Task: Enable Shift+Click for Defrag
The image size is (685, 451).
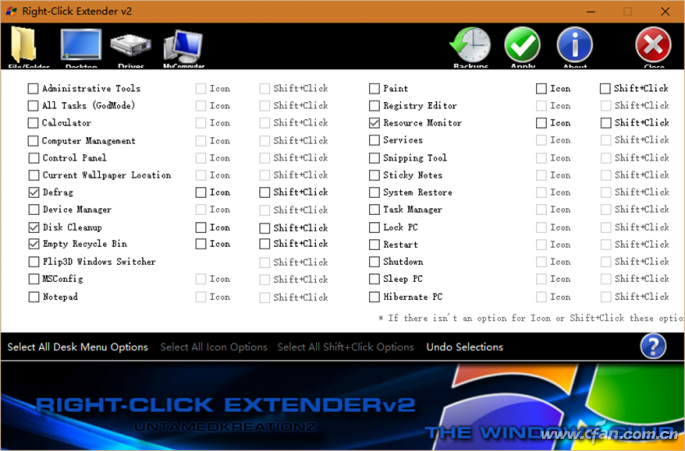Action: tap(264, 192)
